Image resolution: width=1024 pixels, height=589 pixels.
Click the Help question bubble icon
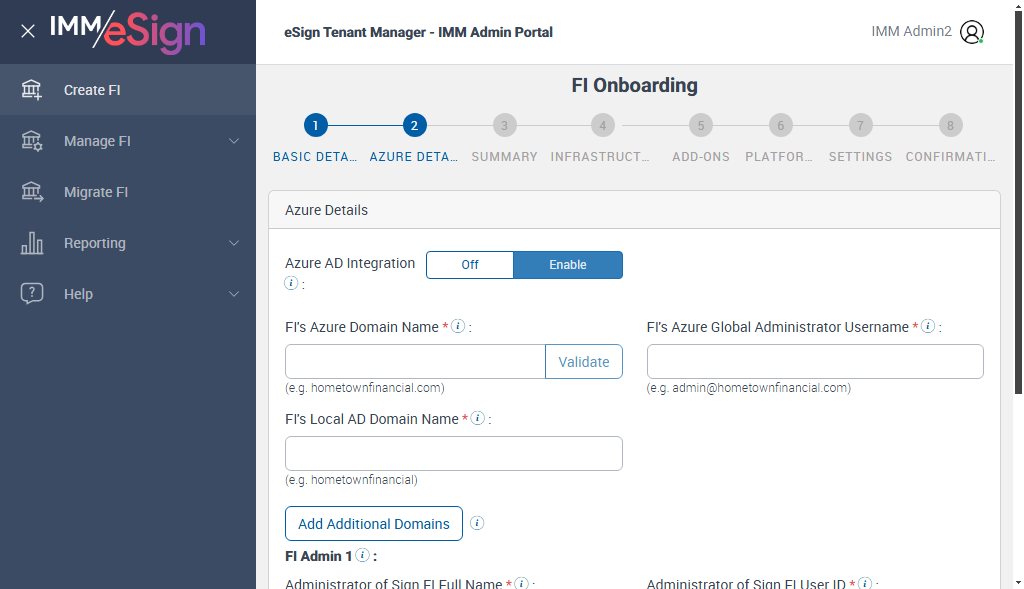pos(31,294)
